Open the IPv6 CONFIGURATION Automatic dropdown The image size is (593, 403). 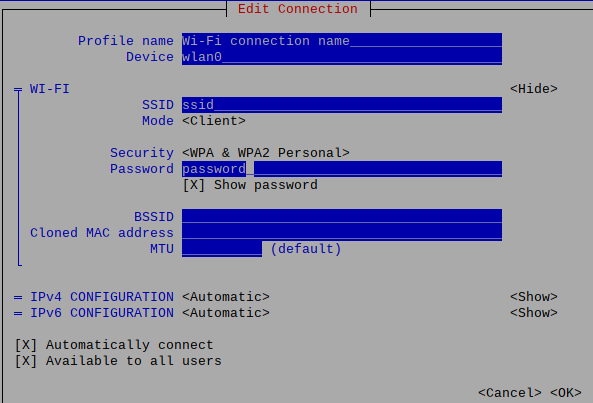click(x=226, y=313)
